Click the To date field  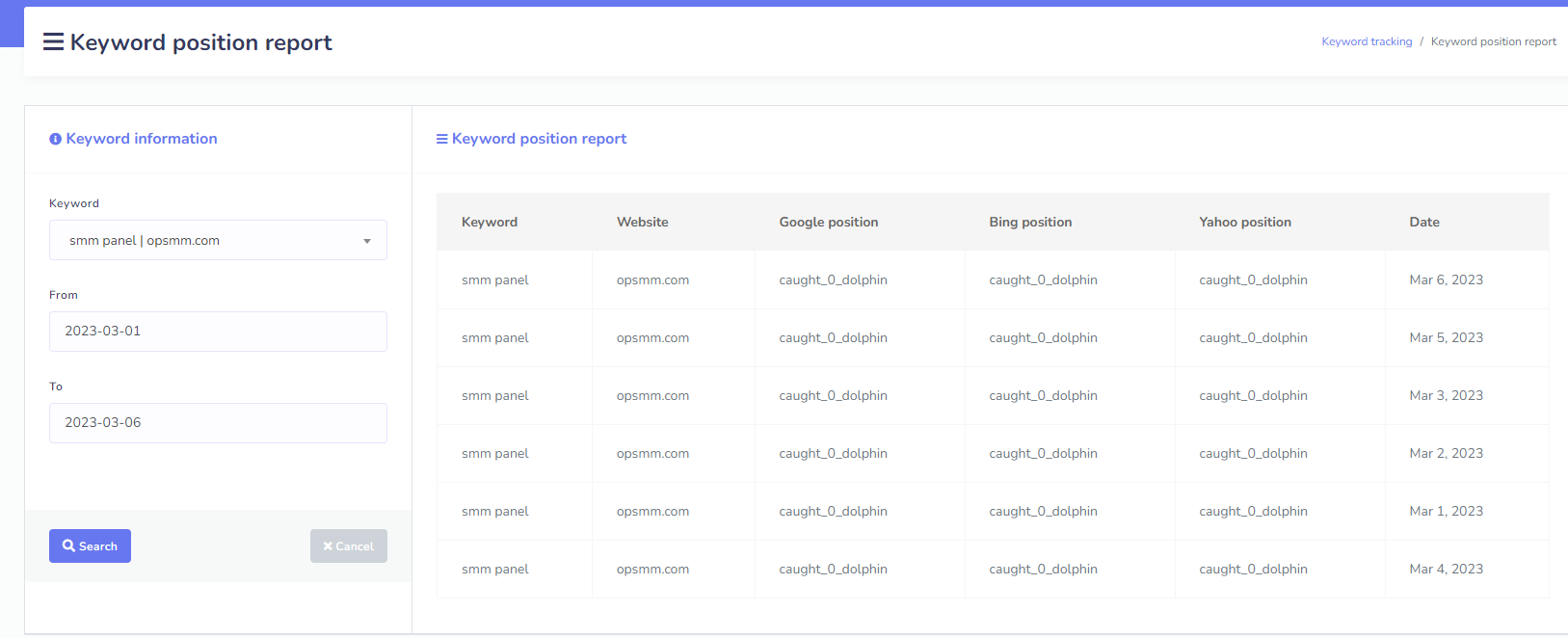(x=218, y=422)
